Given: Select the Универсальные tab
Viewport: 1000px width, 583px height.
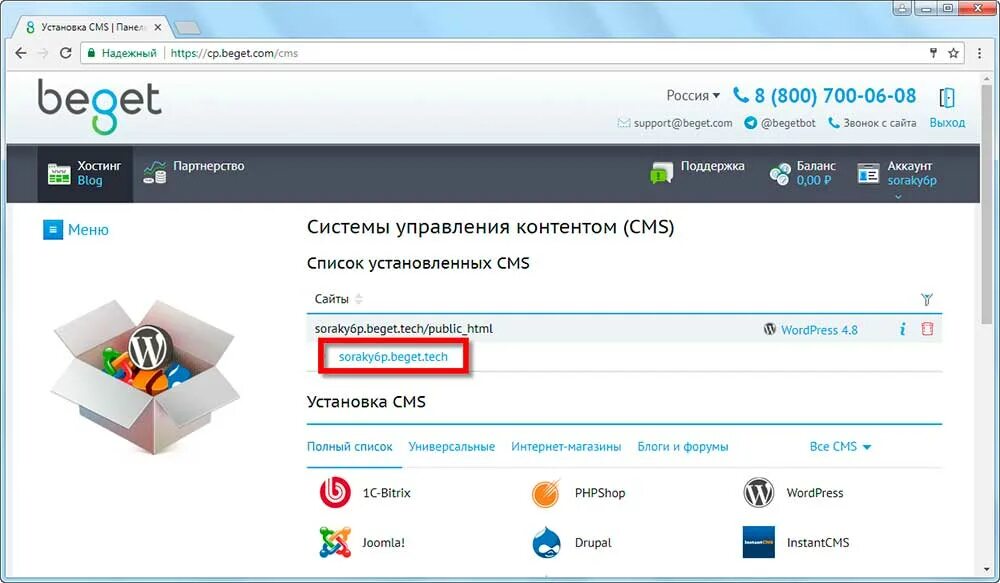Looking at the screenshot, I should pyautogui.click(x=452, y=446).
